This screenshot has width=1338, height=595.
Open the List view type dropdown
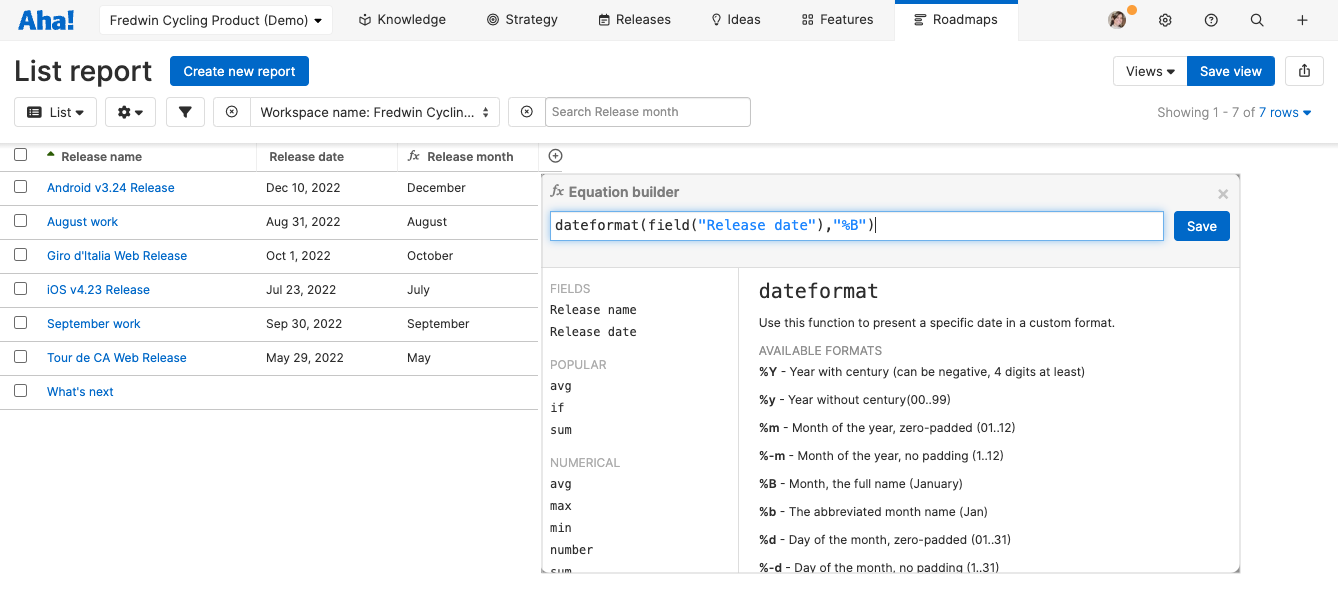pos(55,112)
